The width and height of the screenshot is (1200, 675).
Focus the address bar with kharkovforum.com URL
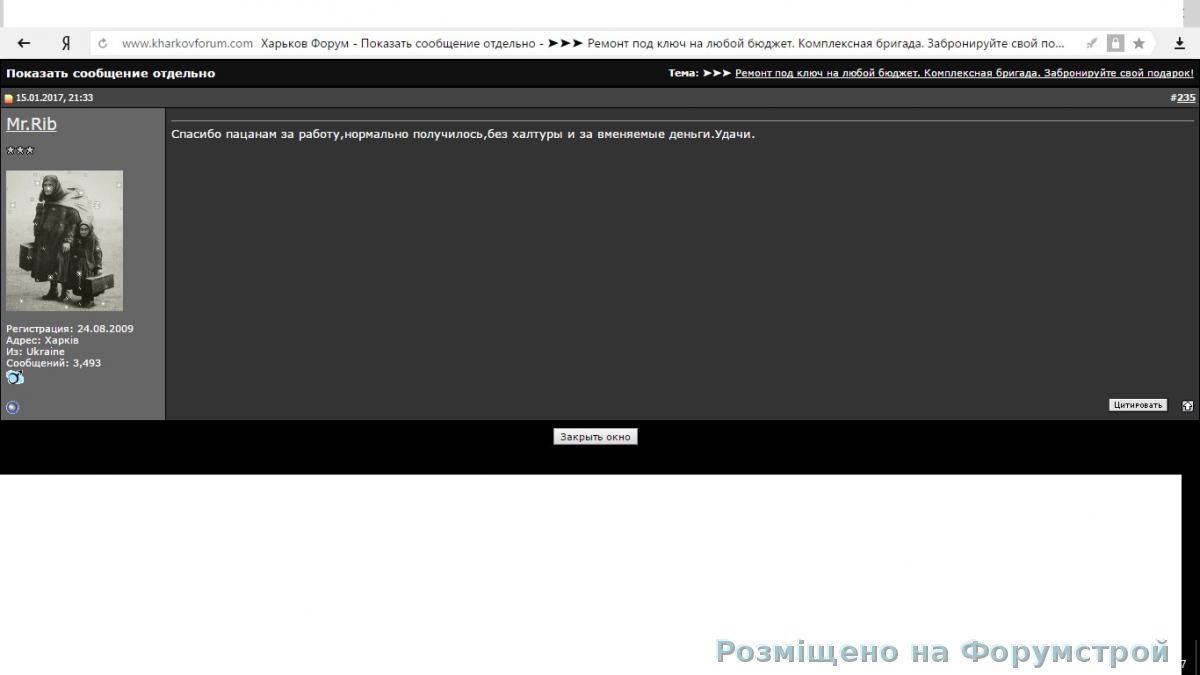coord(600,43)
